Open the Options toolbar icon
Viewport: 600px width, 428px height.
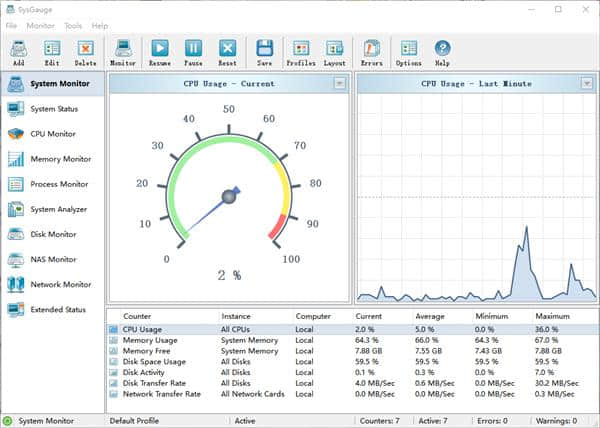408,50
